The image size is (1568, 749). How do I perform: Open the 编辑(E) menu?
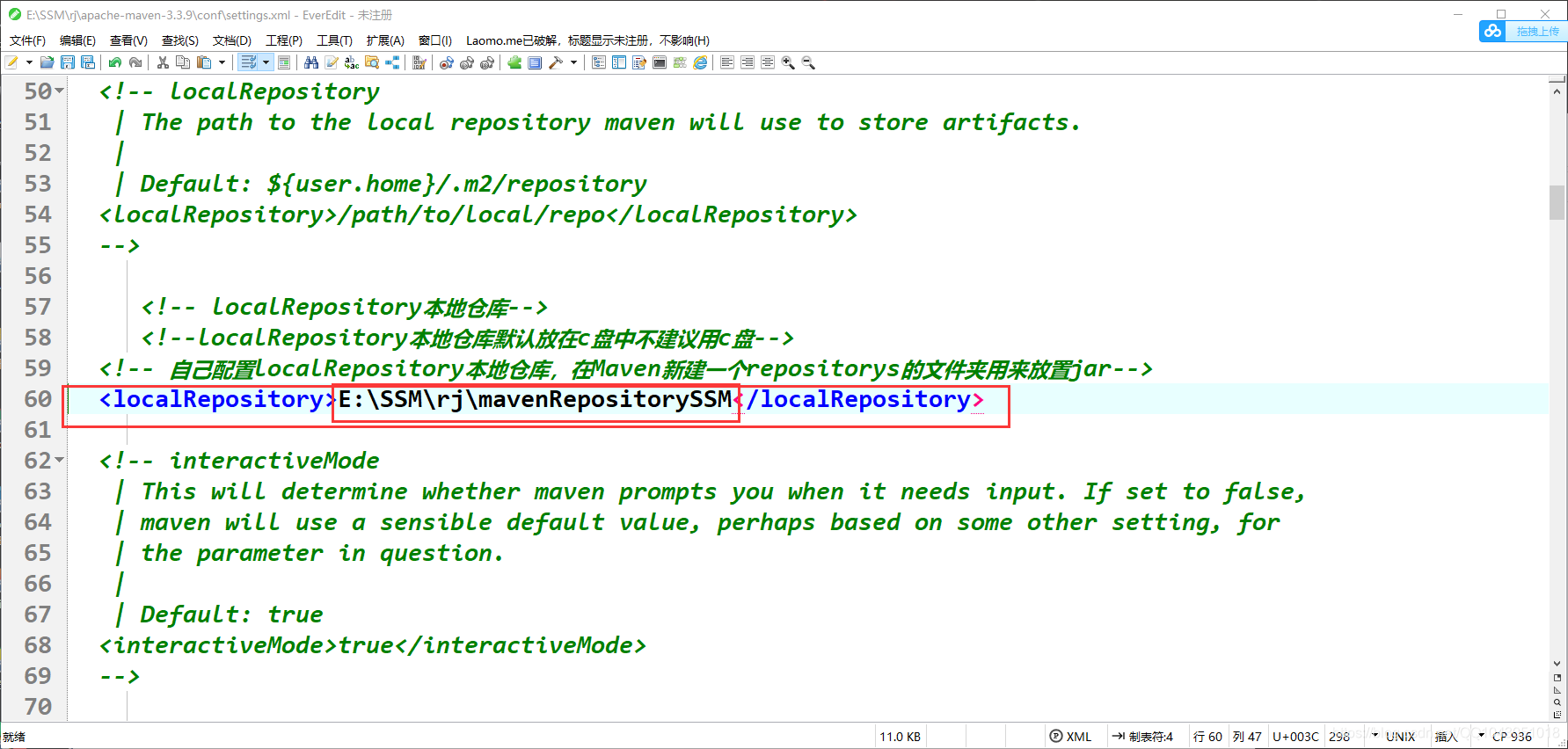(77, 40)
